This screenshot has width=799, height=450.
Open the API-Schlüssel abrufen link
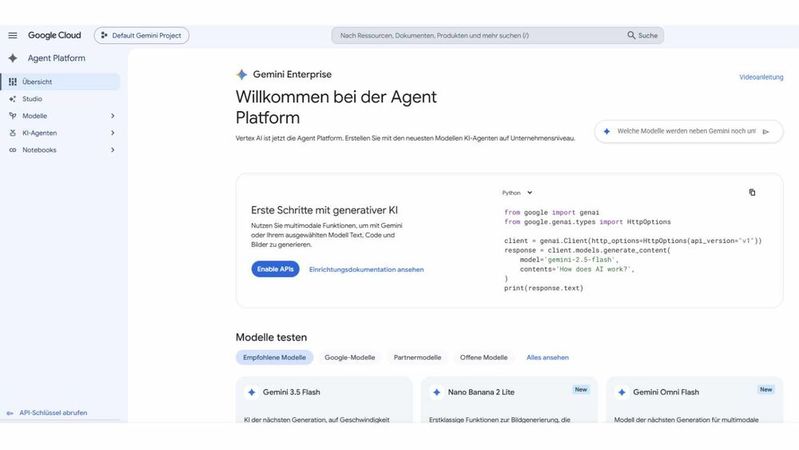[53, 413]
